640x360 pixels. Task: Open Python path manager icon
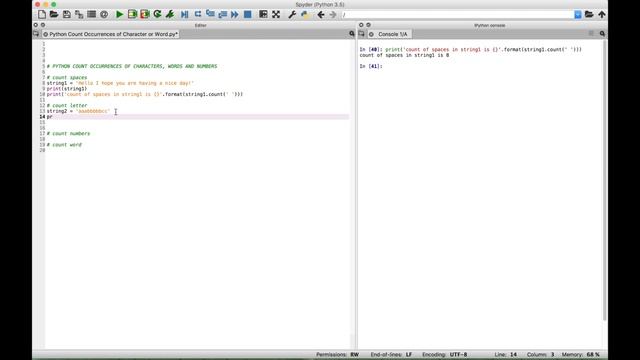[304, 14]
